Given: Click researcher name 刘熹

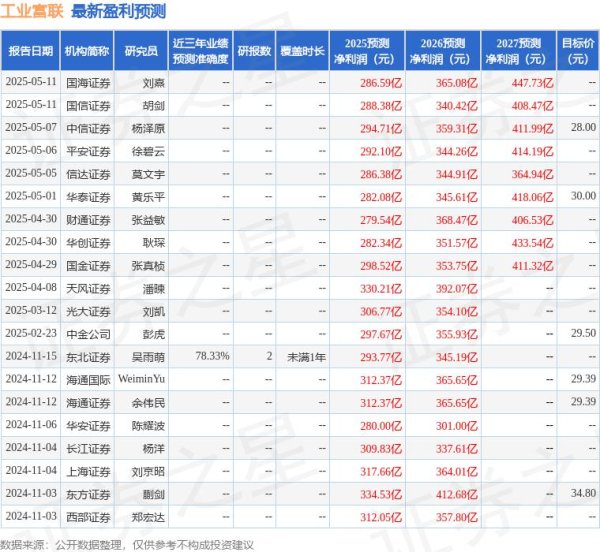Looking at the screenshot, I should click(x=154, y=83).
